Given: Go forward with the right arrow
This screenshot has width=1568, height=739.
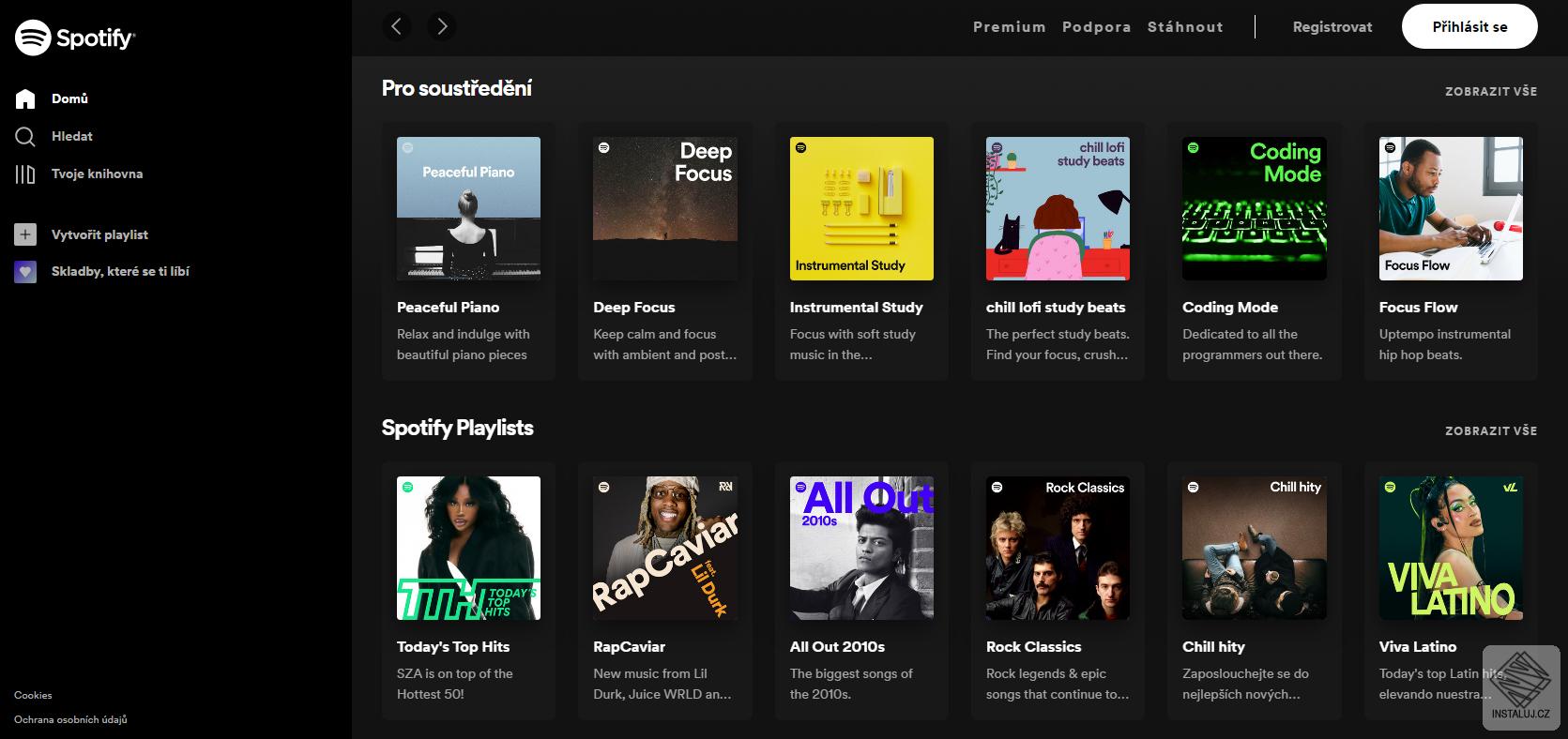Looking at the screenshot, I should [442, 26].
